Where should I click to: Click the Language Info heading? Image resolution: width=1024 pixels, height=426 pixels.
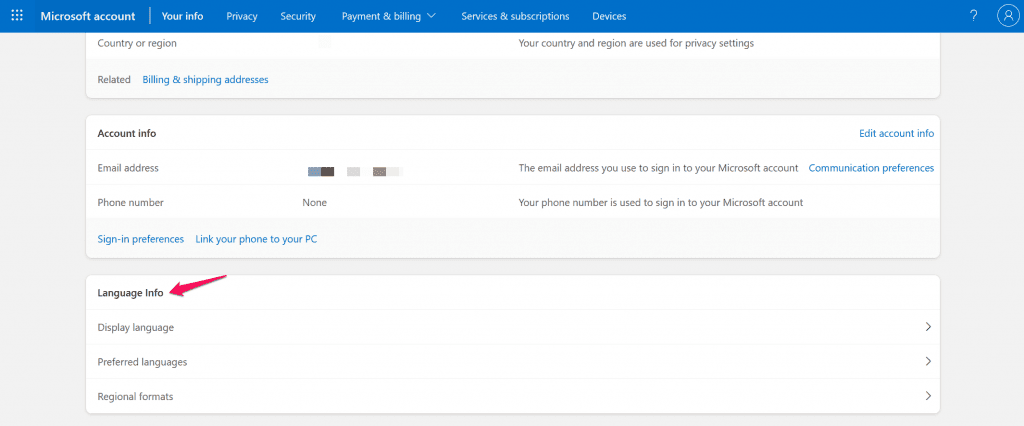coord(130,293)
